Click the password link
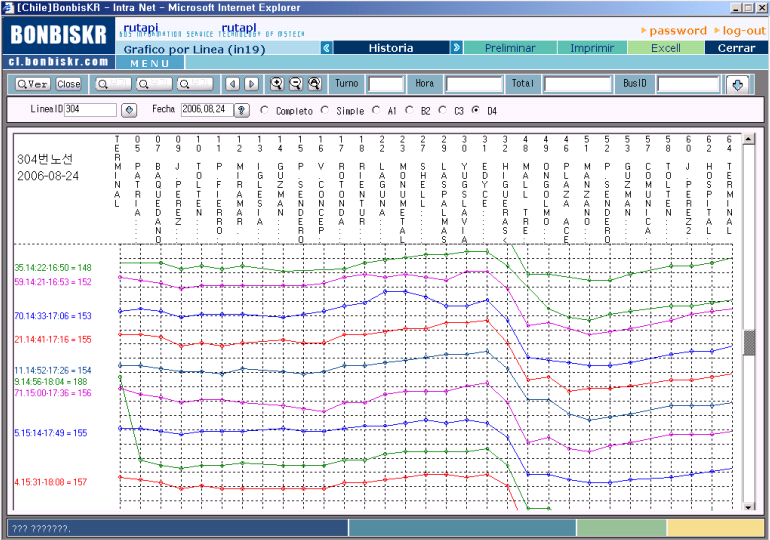This screenshot has width=770, height=540. coord(678,31)
